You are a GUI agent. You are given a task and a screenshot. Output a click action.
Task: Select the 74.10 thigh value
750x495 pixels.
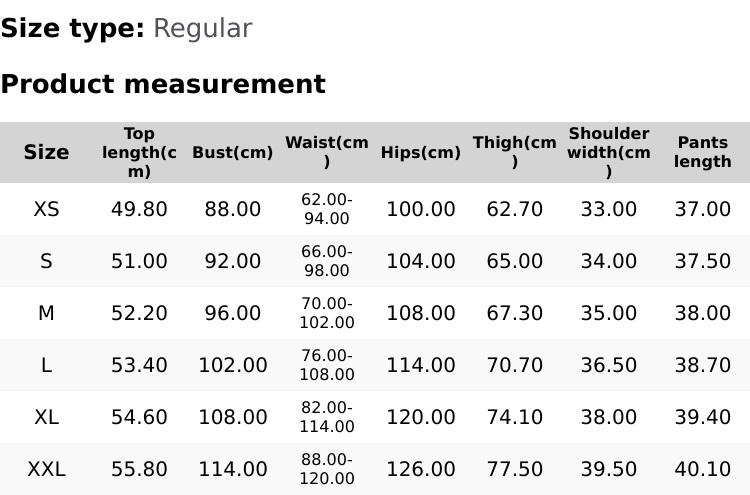pyautogui.click(x=515, y=417)
